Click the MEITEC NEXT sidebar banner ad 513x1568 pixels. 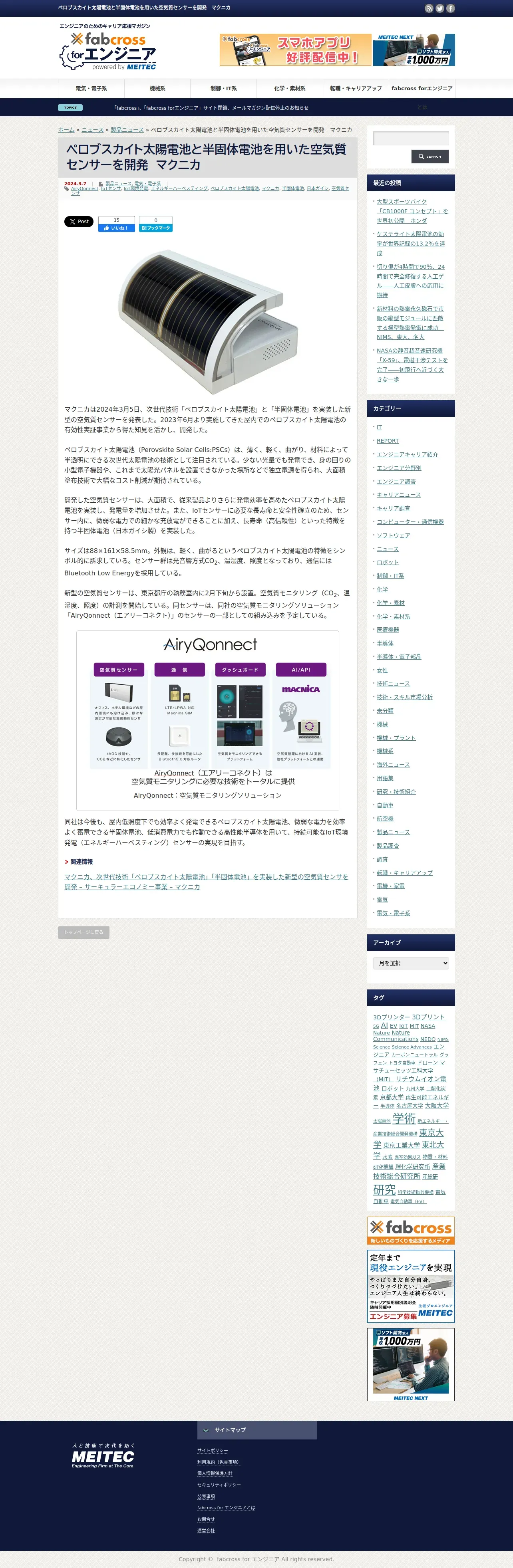pos(411,1364)
